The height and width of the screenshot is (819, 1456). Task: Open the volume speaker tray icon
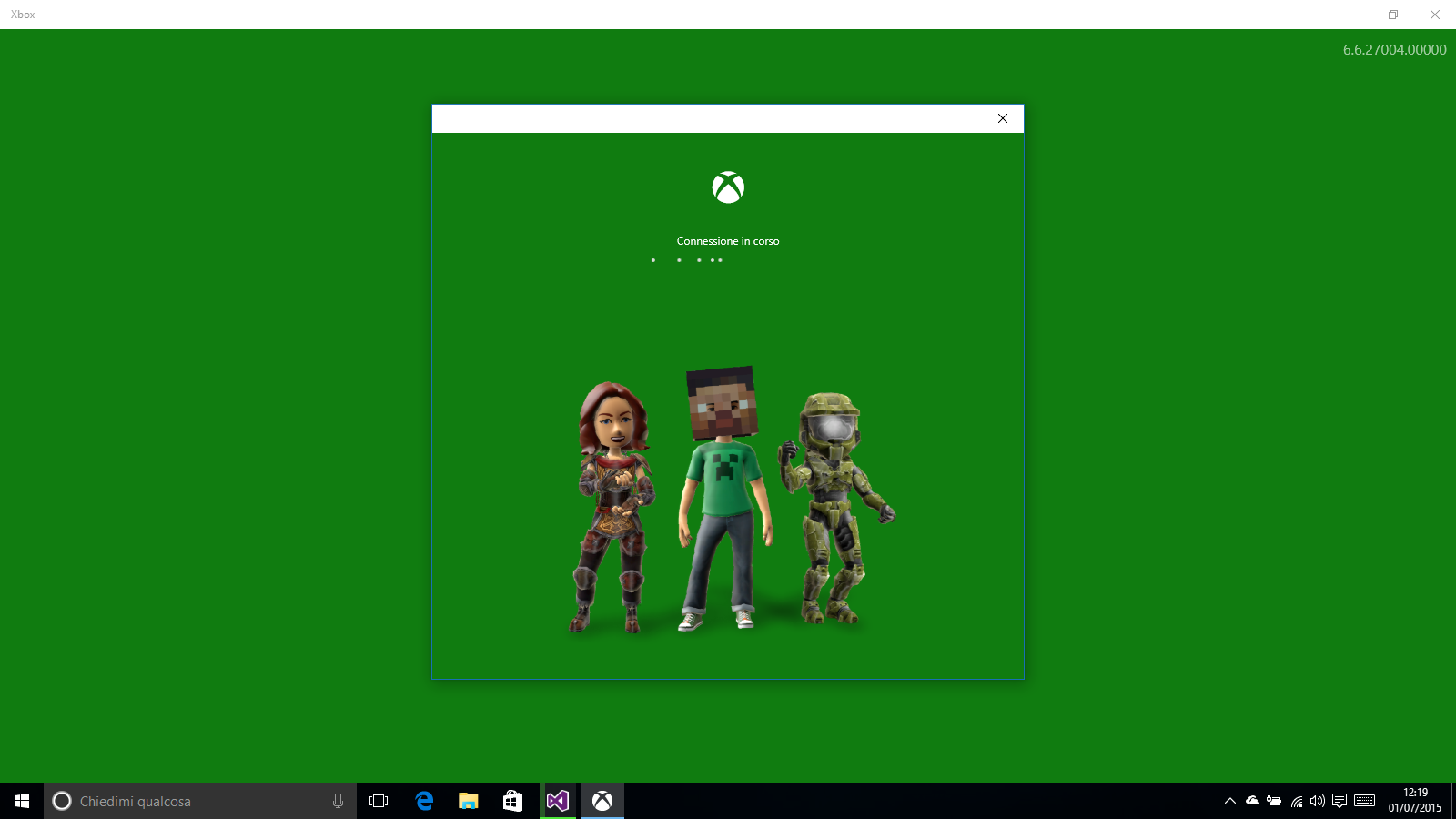1318,801
